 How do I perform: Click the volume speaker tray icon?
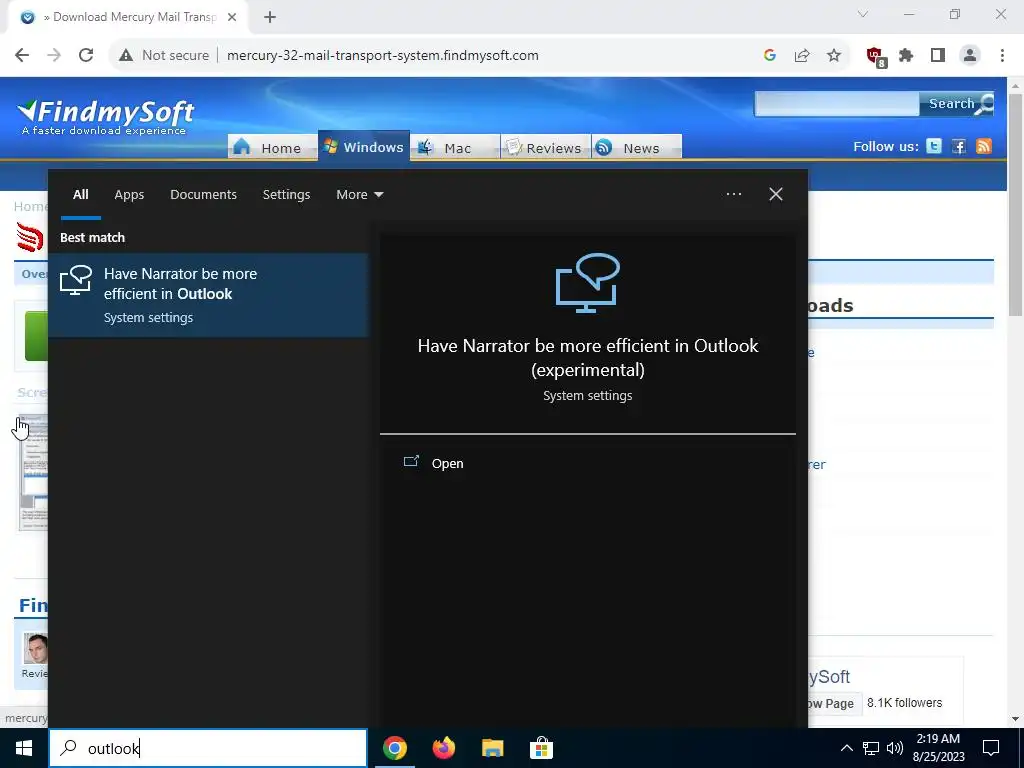[x=895, y=748]
